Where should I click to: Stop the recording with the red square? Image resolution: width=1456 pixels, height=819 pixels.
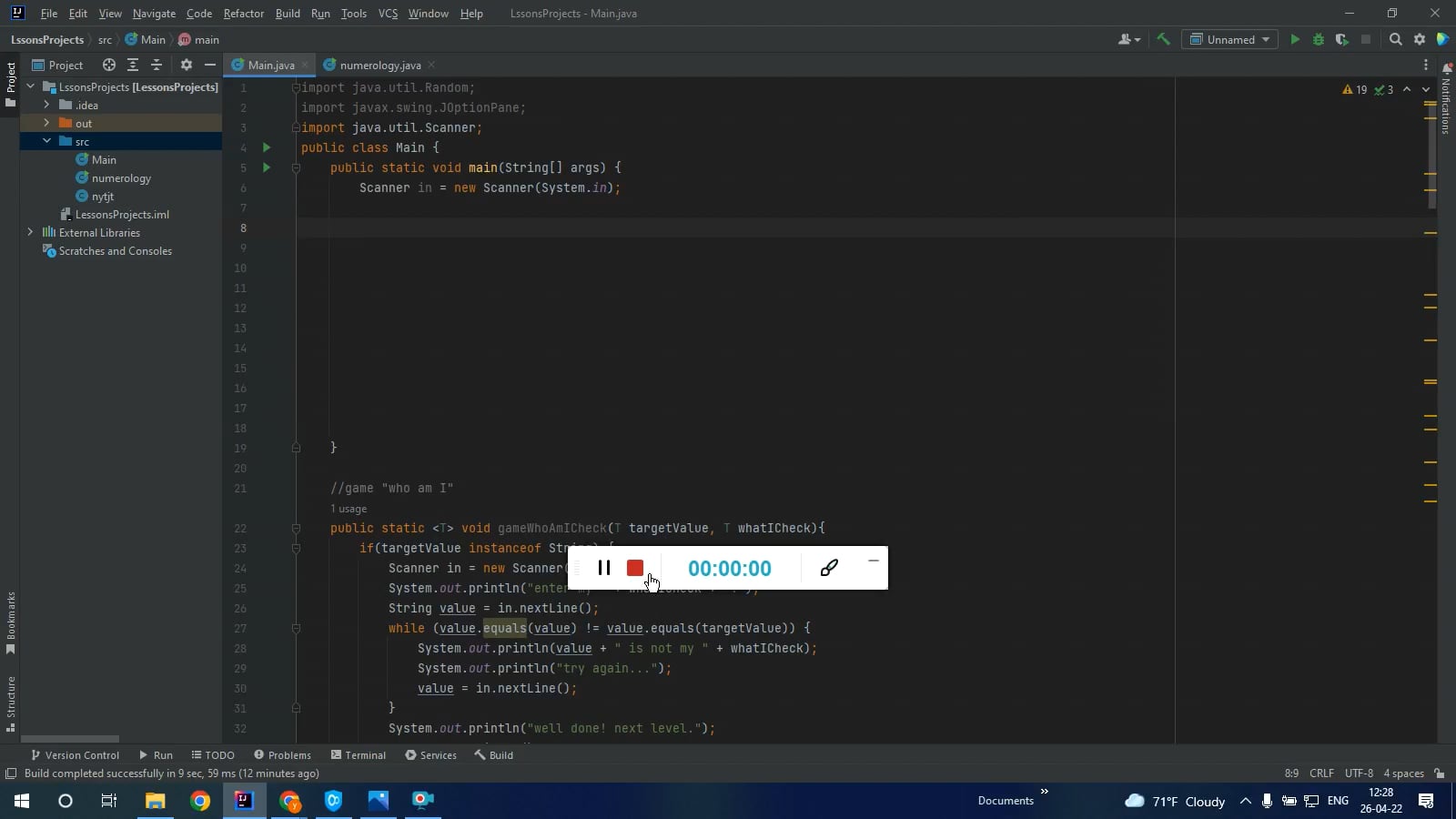(x=634, y=568)
